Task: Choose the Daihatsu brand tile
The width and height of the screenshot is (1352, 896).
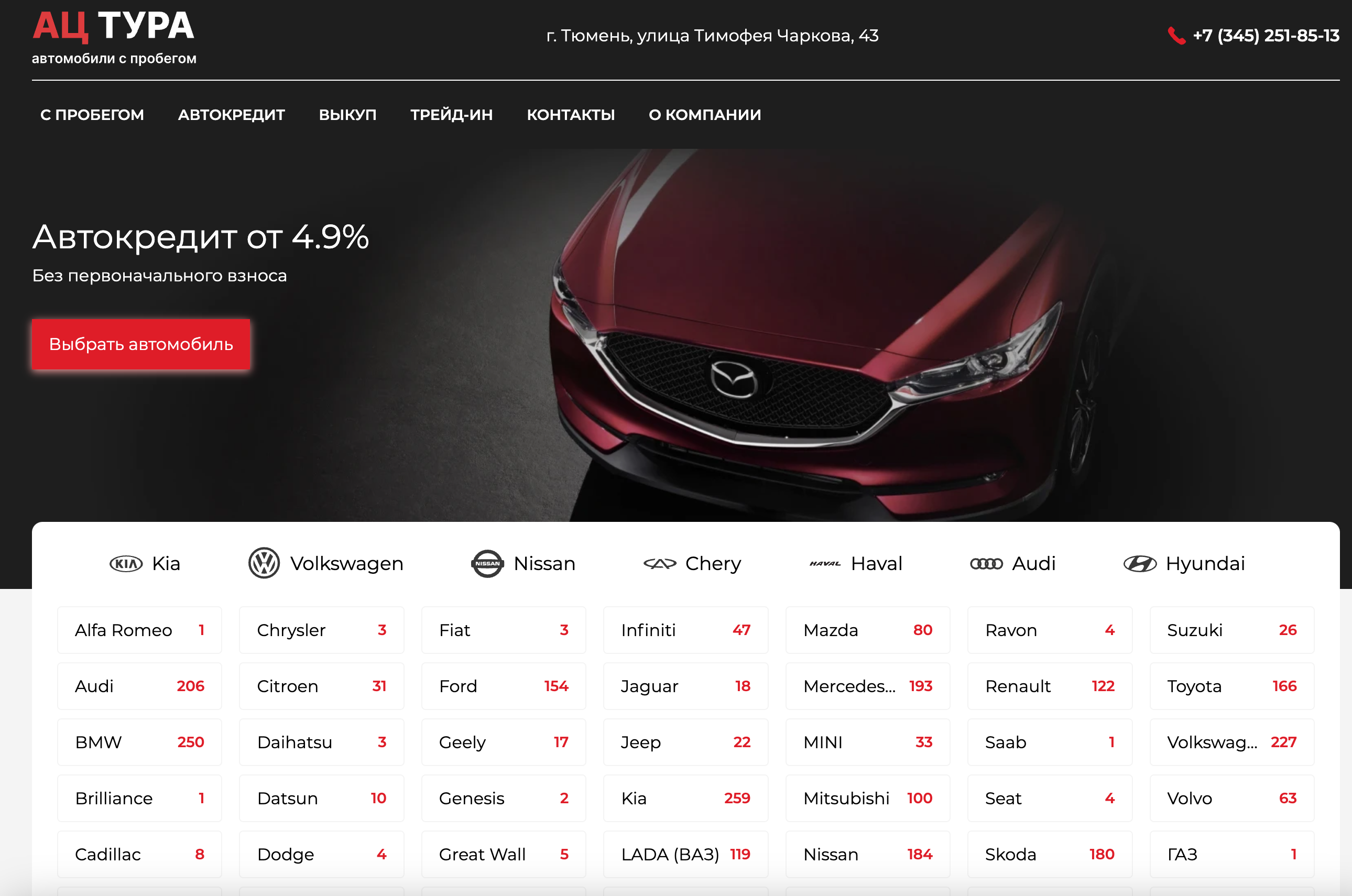Action: (322, 742)
